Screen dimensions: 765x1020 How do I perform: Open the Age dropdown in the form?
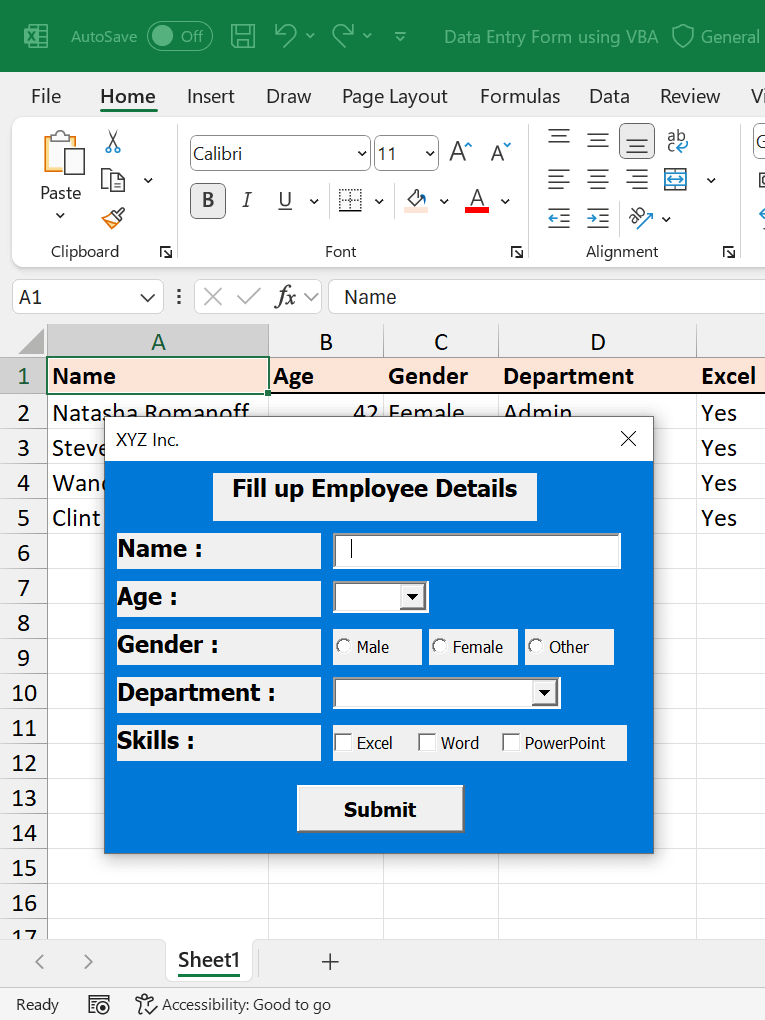[x=412, y=597]
